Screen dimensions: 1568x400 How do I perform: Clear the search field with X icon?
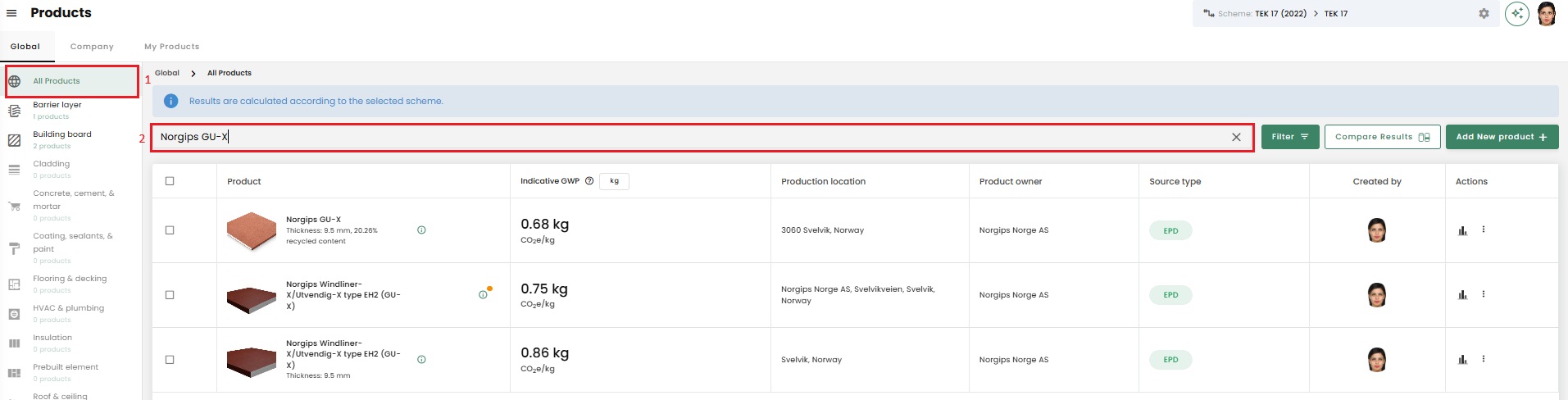[1236, 138]
